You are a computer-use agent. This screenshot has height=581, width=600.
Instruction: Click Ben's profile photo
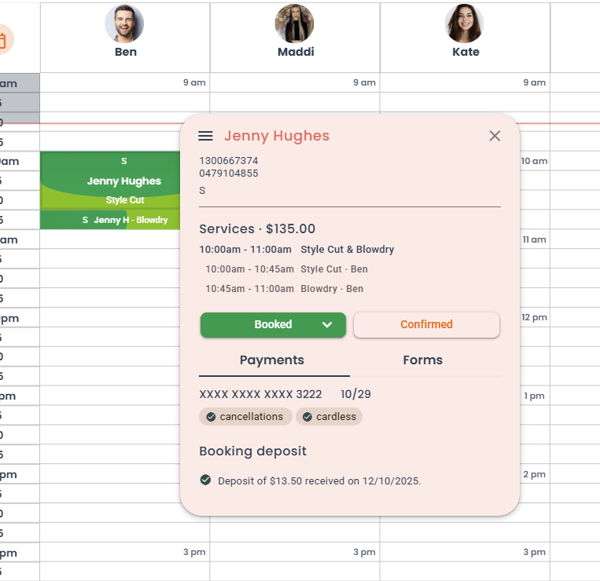pyautogui.click(x=125, y=24)
